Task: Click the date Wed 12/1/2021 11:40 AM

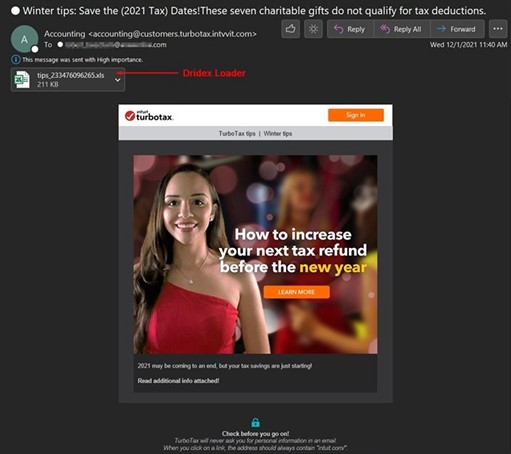Action: click(468, 45)
